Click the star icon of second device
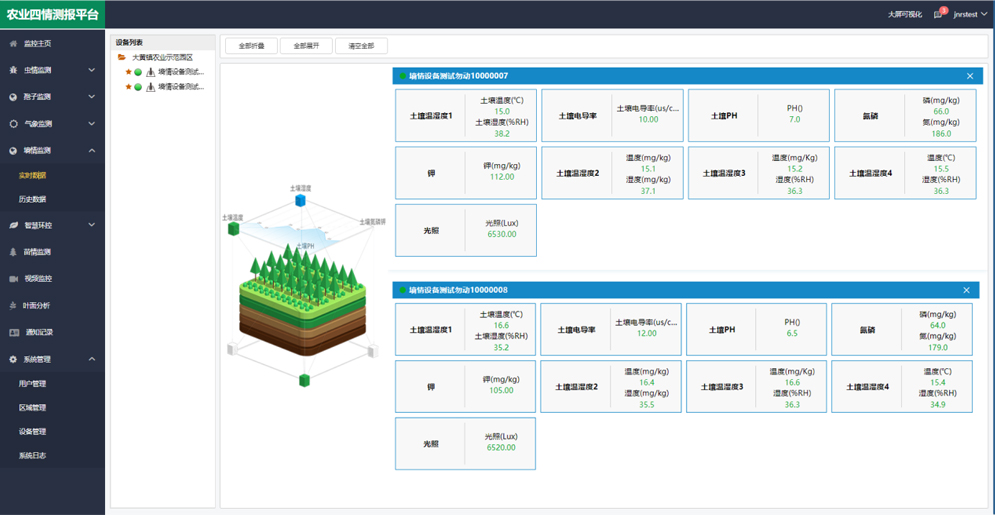Image resolution: width=995 pixels, height=515 pixels. 128,86
